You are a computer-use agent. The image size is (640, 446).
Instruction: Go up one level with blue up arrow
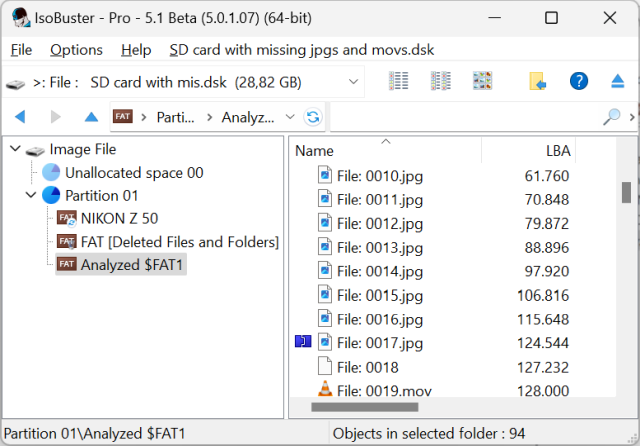91,117
